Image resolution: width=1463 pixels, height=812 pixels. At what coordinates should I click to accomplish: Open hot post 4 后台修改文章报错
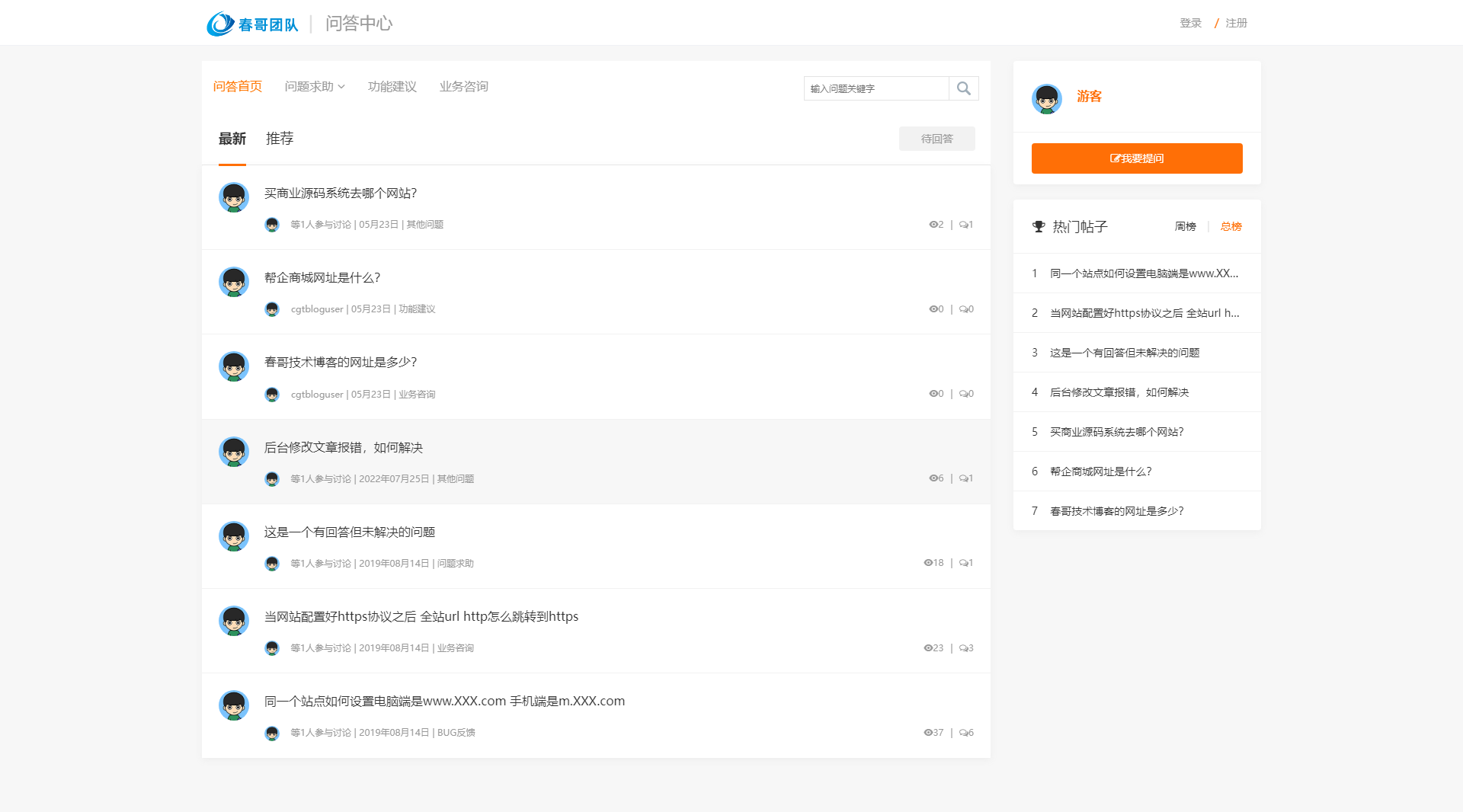(1119, 392)
